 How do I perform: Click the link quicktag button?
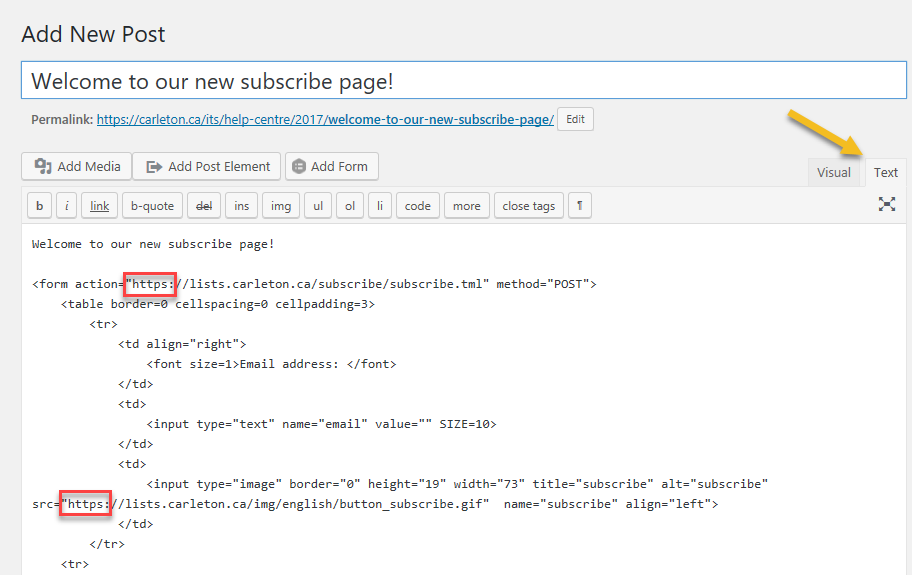(99, 206)
